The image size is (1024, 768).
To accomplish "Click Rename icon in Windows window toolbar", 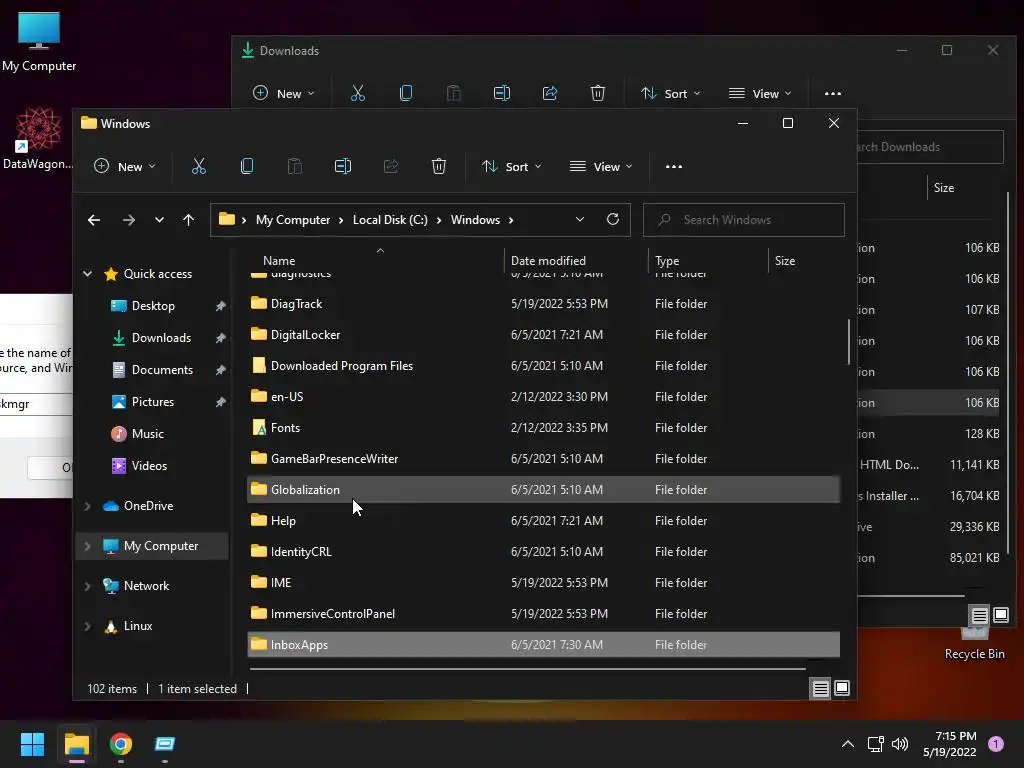I will click(x=343, y=167).
